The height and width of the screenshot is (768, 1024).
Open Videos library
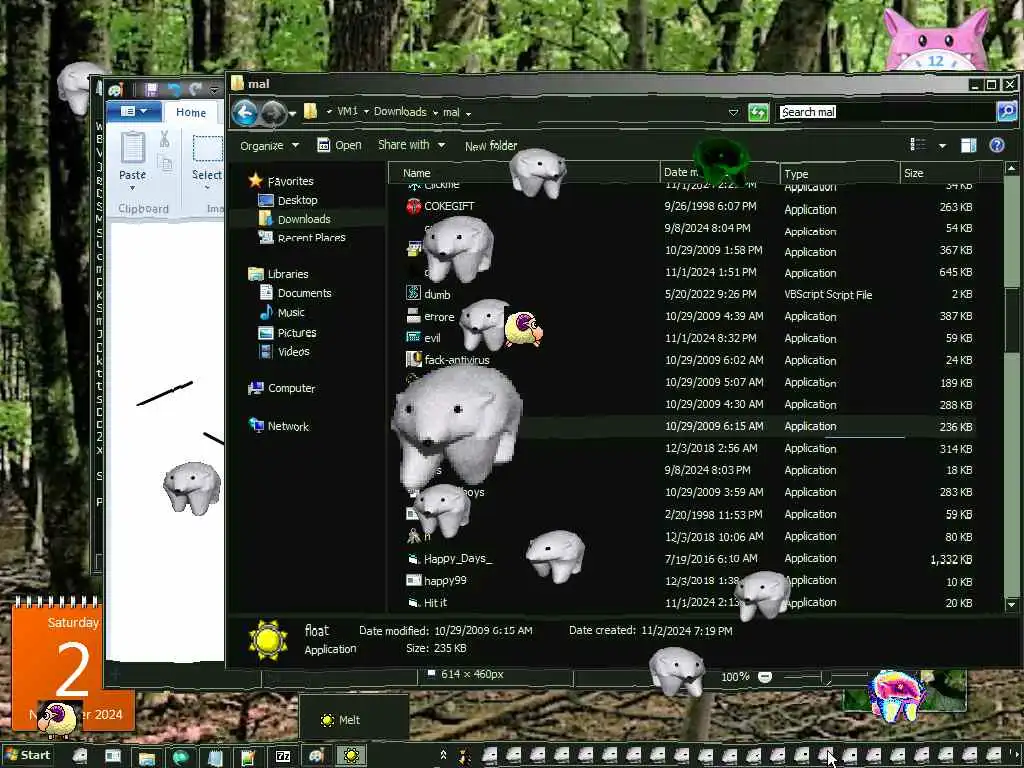pos(284,351)
